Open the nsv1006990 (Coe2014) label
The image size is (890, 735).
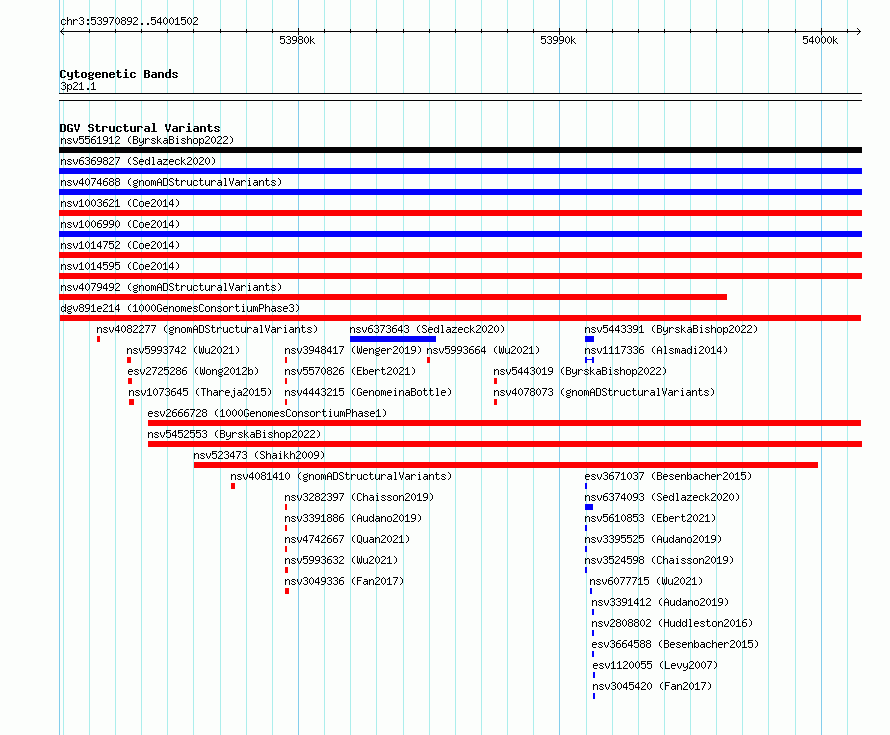[120, 224]
